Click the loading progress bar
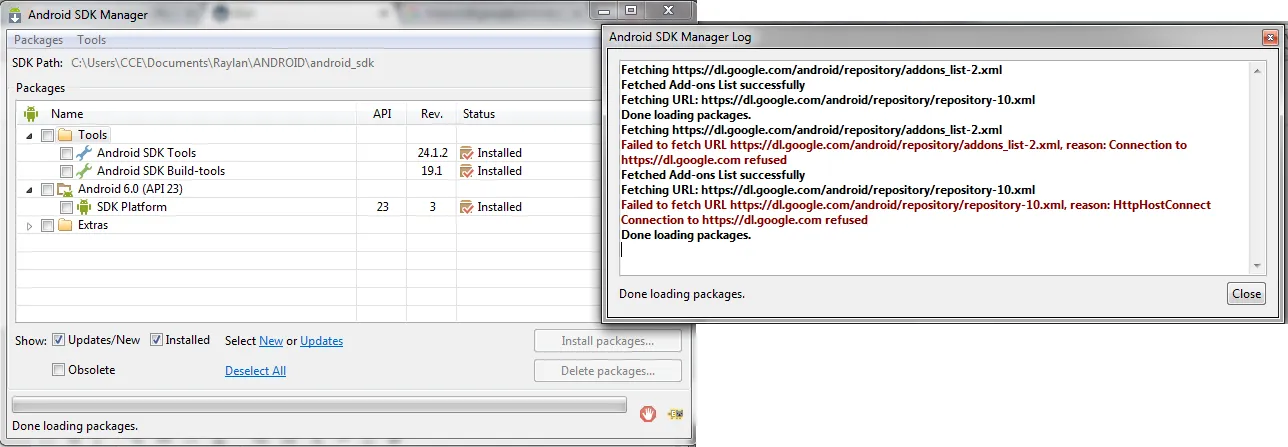This screenshot has height=447, width=1288. (x=319, y=405)
